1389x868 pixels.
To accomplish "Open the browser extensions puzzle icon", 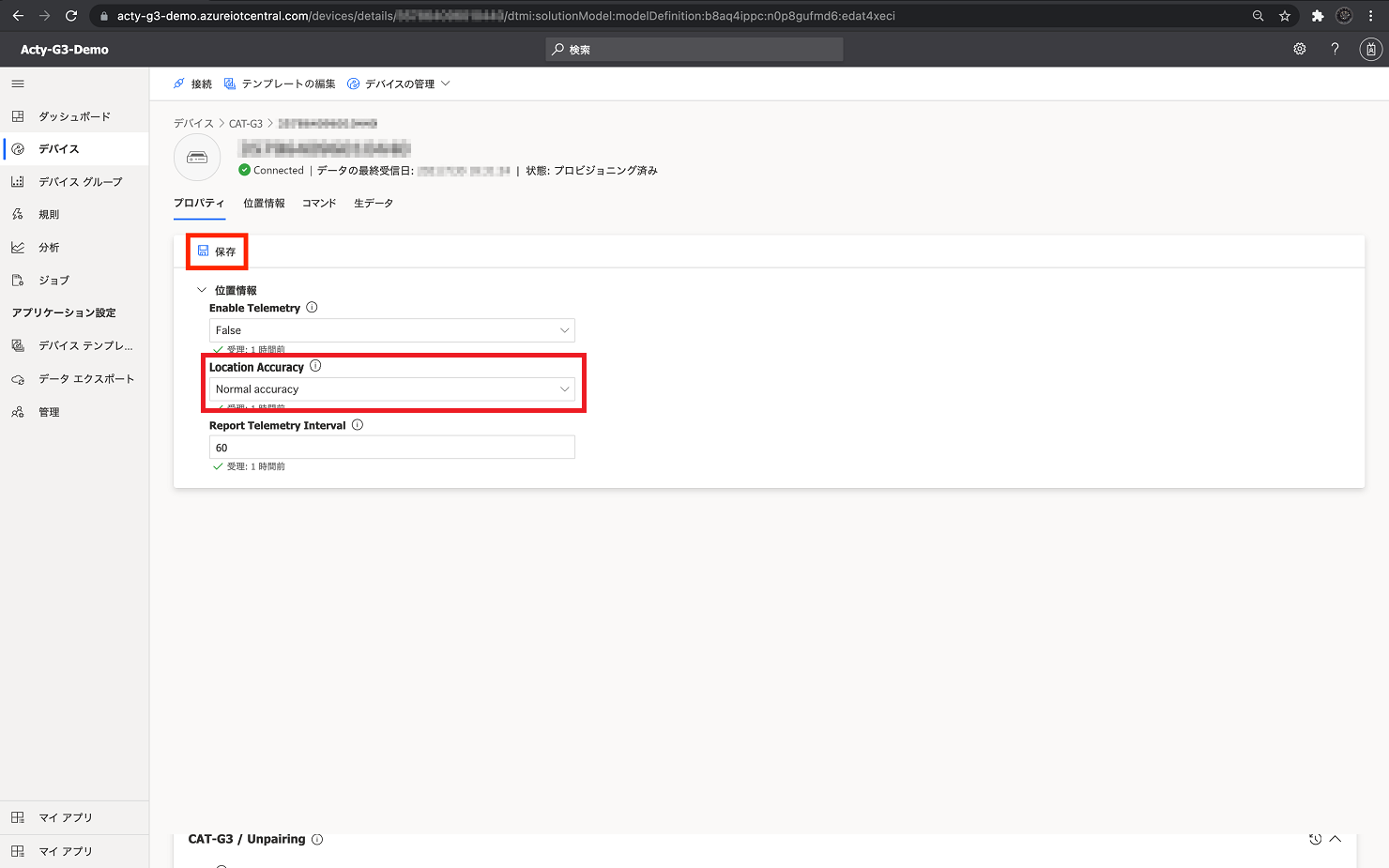I will coord(1318,16).
